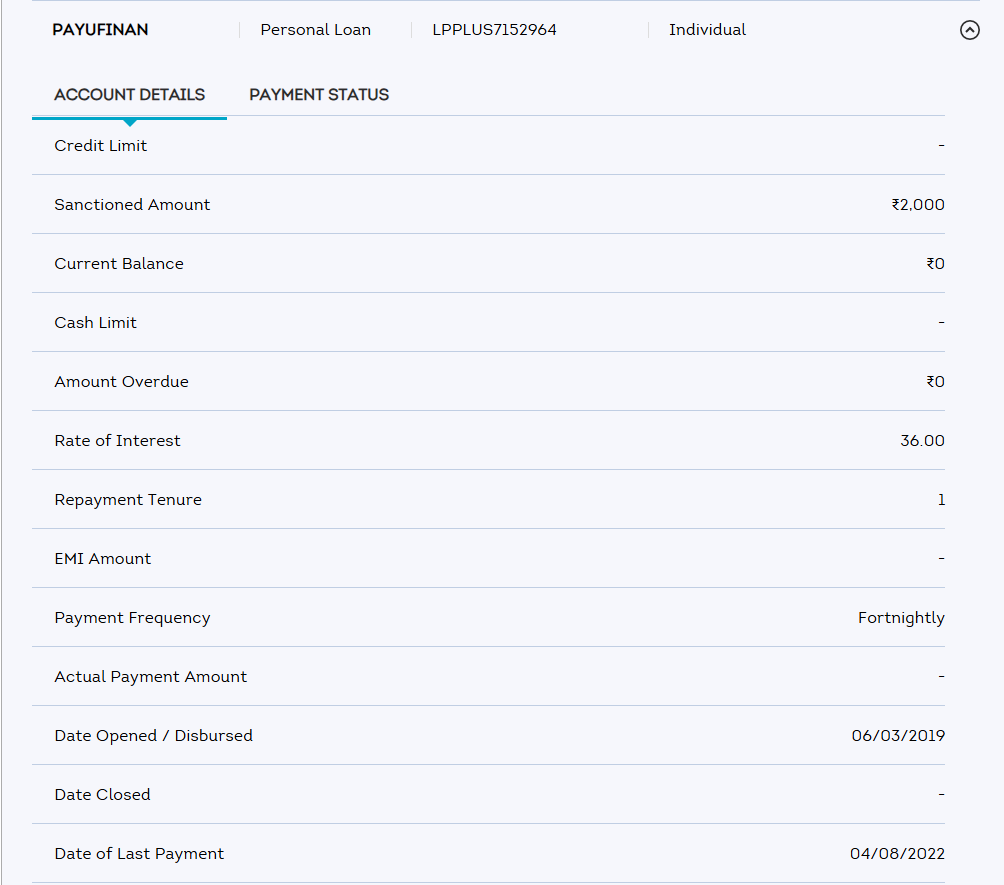Select the Fortnightly payment frequency value
1004x885 pixels.
pyautogui.click(x=900, y=618)
